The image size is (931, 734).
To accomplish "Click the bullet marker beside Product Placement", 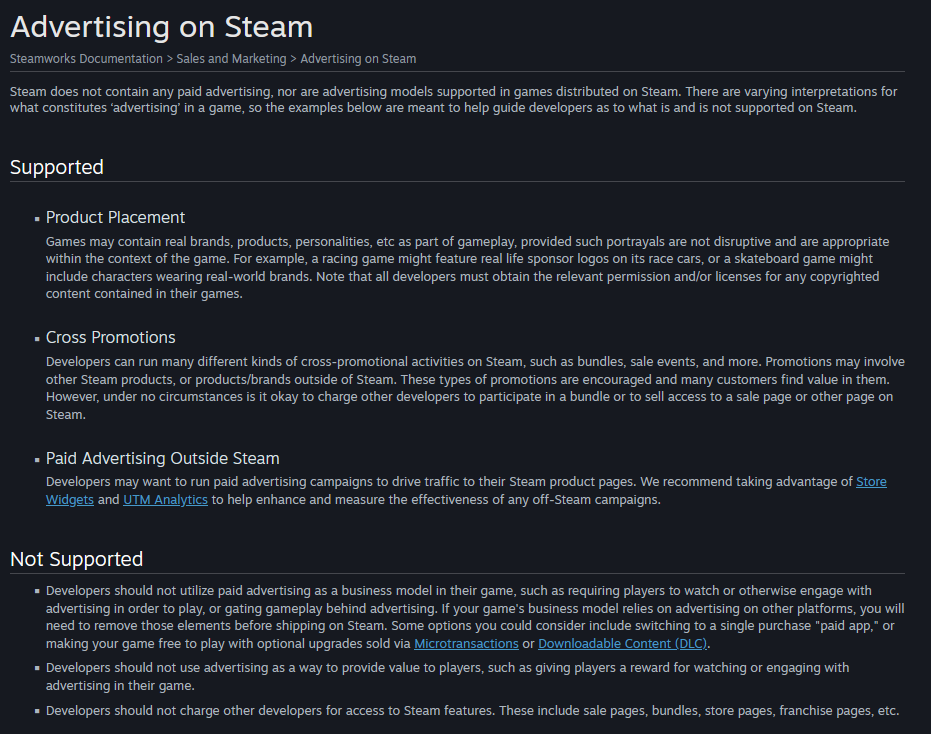I will 37,219.
